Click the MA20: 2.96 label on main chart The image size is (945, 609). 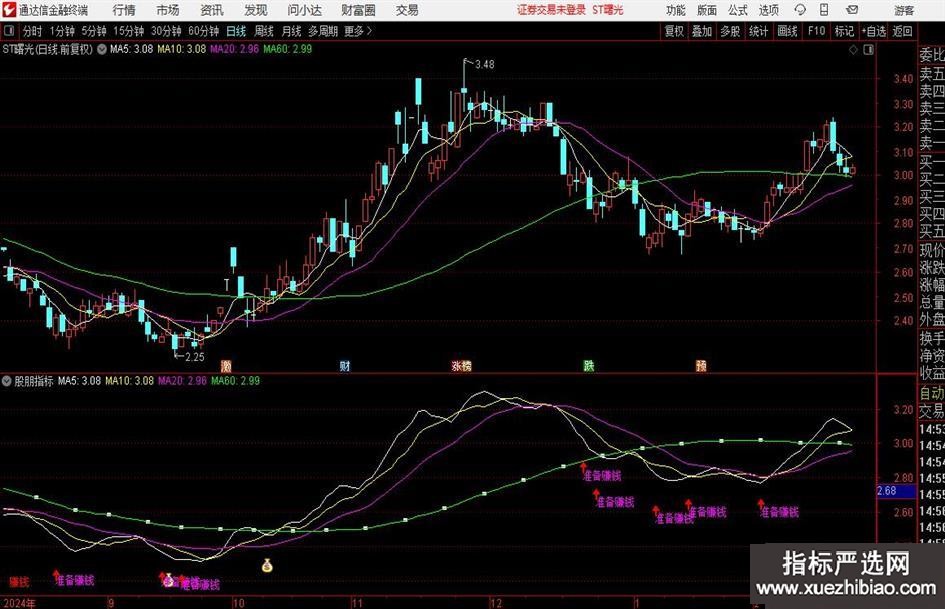(x=234, y=49)
